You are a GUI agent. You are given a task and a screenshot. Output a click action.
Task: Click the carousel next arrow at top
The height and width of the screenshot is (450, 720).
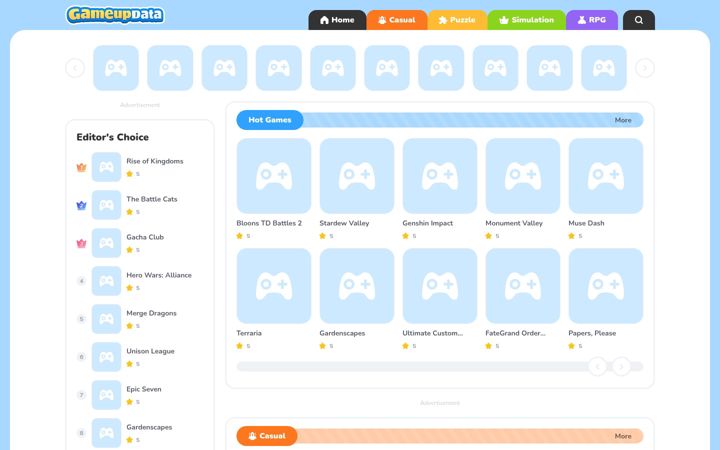pyautogui.click(x=645, y=68)
